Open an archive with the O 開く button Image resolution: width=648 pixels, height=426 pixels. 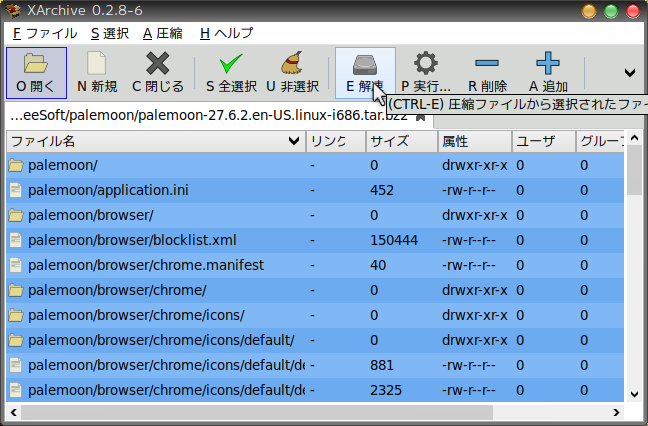coord(36,73)
